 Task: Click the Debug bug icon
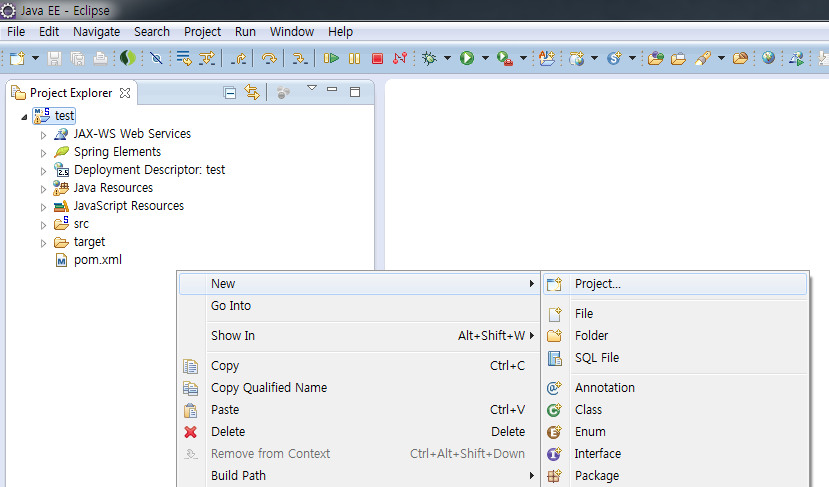click(429, 58)
